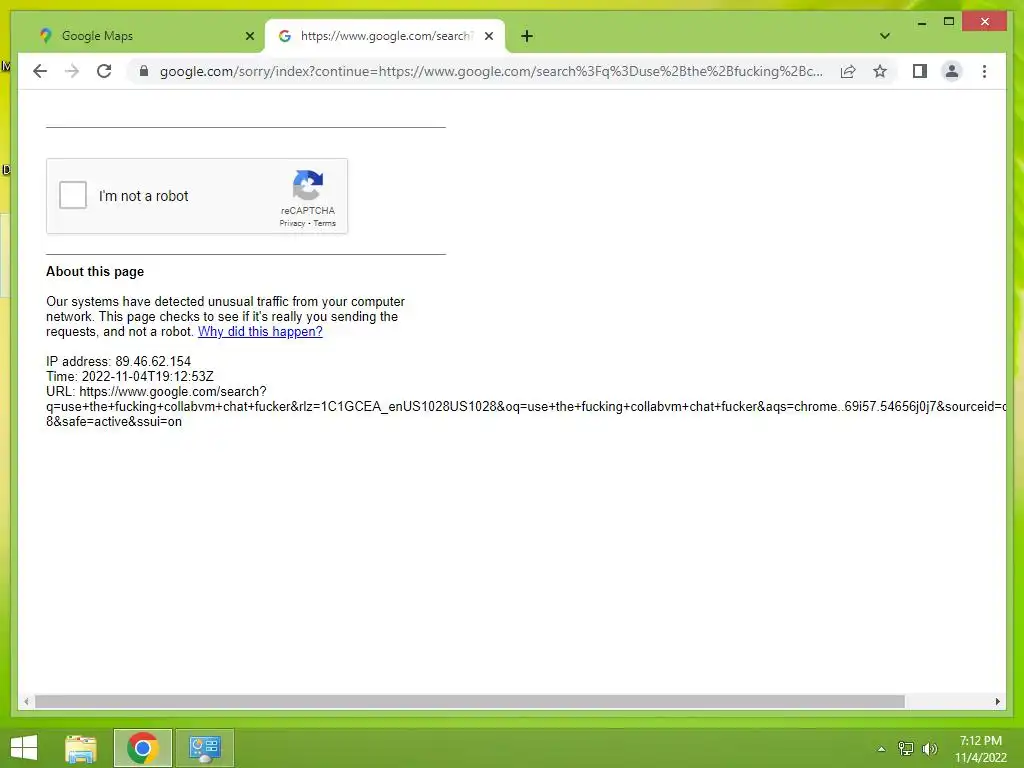Image resolution: width=1024 pixels, height=768 pixels.
Task: Open the reCAPTCHA Terms link
Action: click(325, 223)
